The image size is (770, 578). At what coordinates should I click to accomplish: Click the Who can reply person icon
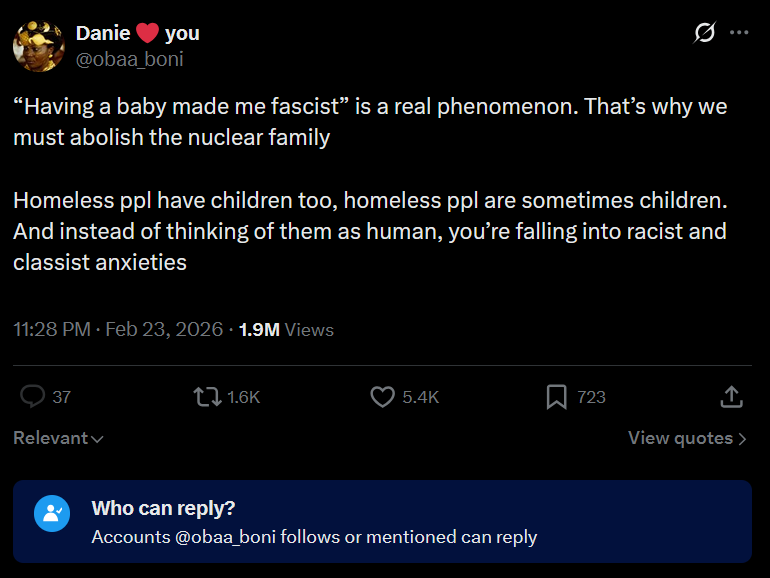[50, 513]
